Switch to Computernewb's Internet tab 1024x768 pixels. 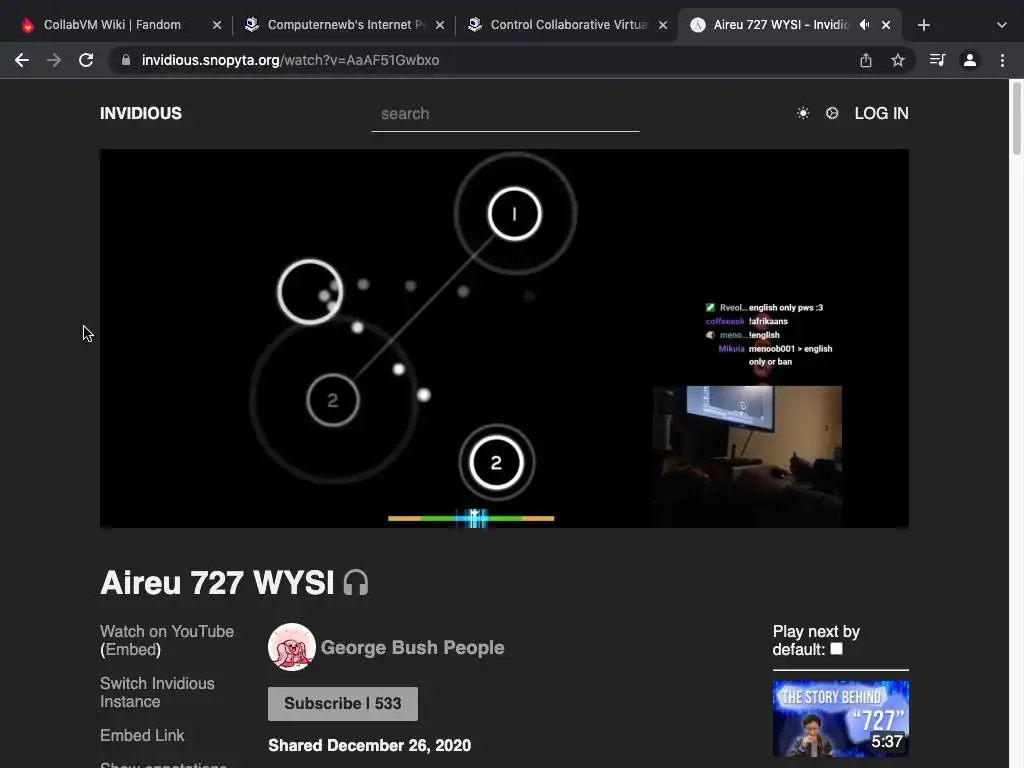pyautogui.click(x=345, y=25)
